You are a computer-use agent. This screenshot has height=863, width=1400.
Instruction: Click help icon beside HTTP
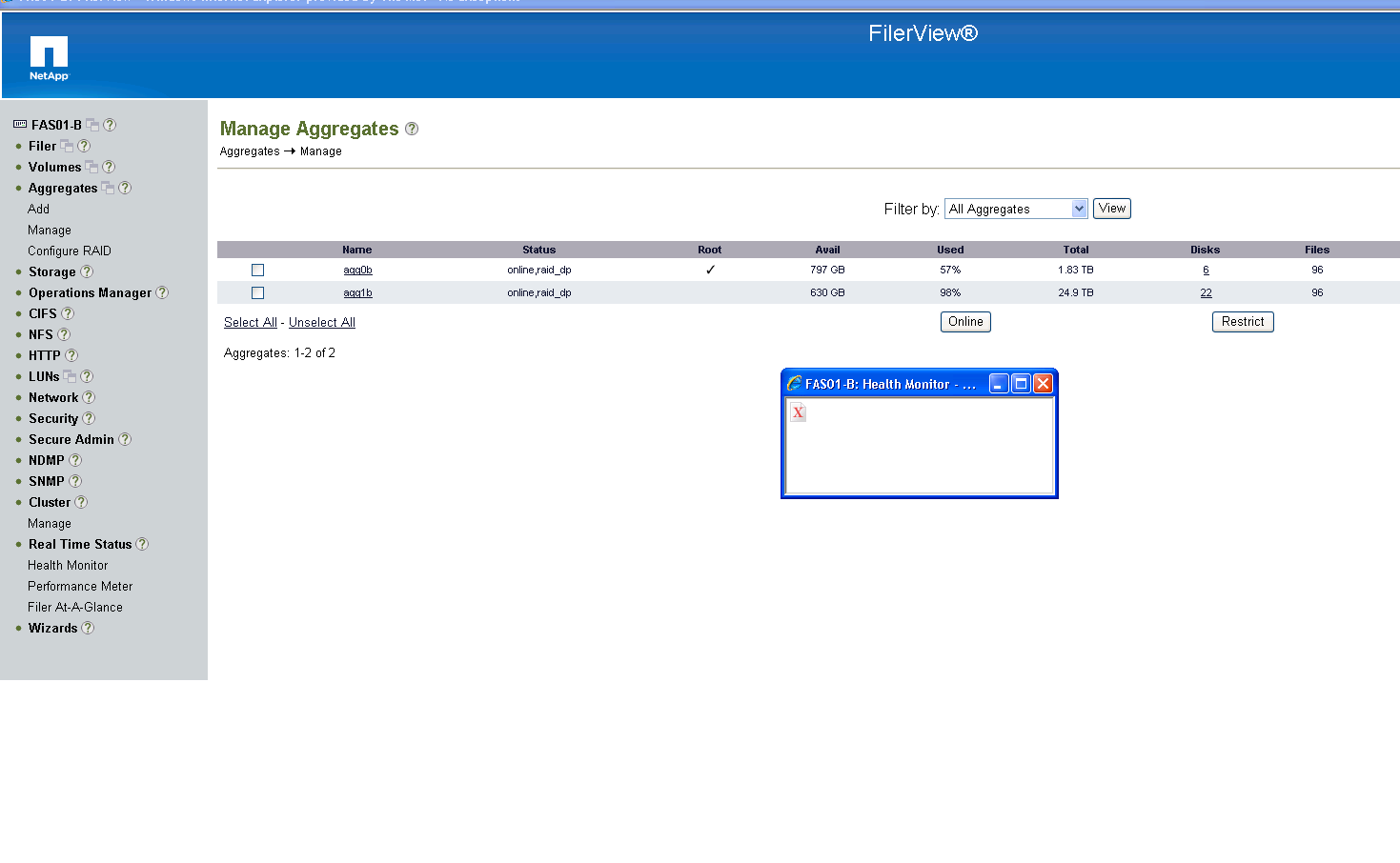[x=71, y=355]
